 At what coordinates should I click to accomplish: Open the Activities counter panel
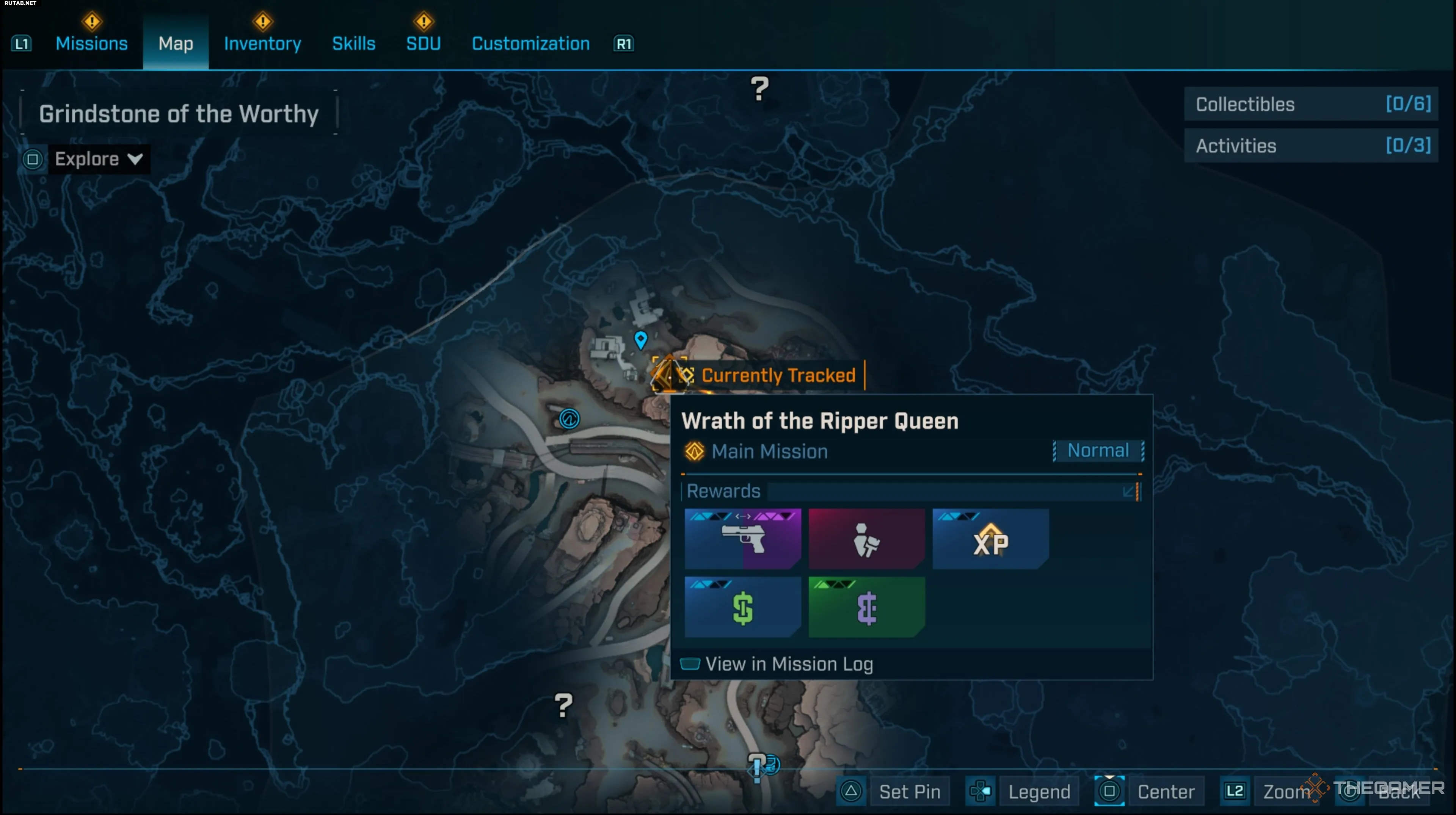point(1311,146)
